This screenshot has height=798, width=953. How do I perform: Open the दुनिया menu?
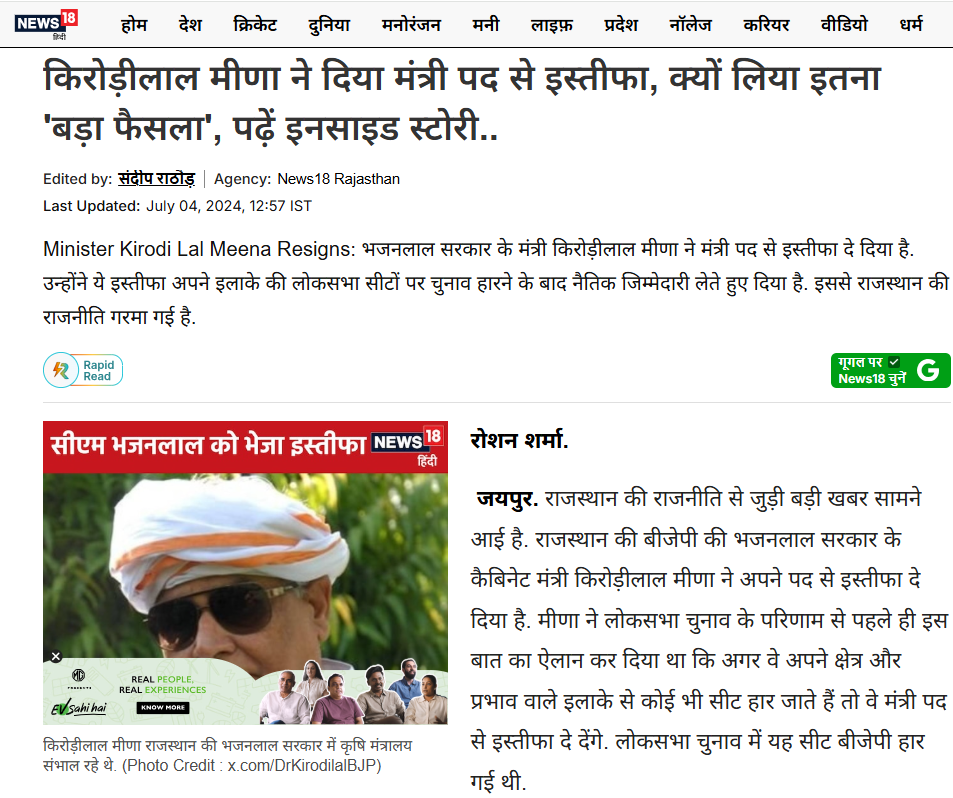coord(329,25)
